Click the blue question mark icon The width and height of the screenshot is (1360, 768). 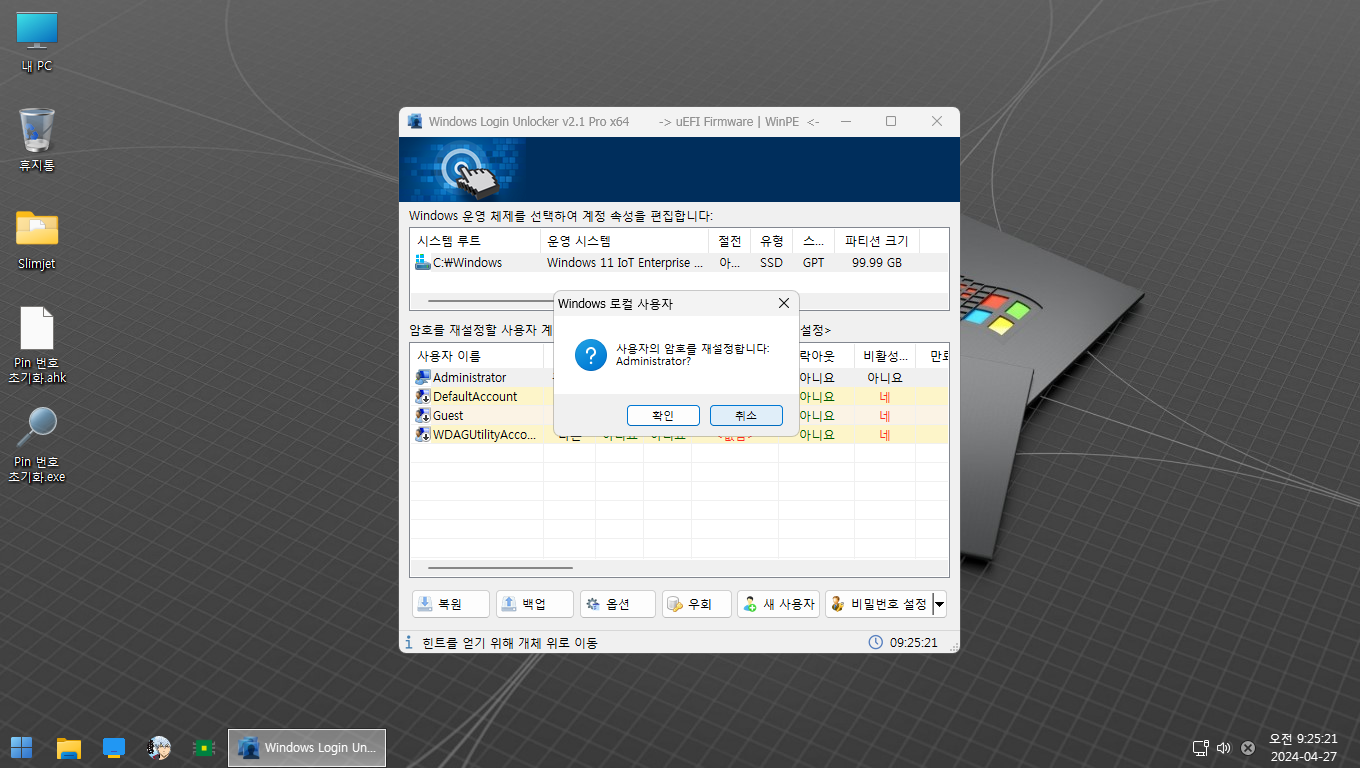pyautogui.click(x=591, y=354)
